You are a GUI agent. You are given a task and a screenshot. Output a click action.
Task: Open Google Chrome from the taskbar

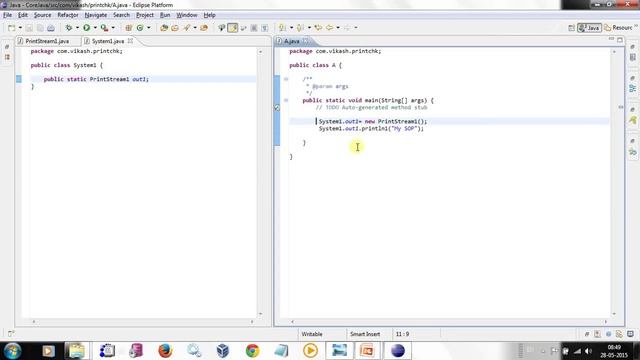[x=252, y=351]
